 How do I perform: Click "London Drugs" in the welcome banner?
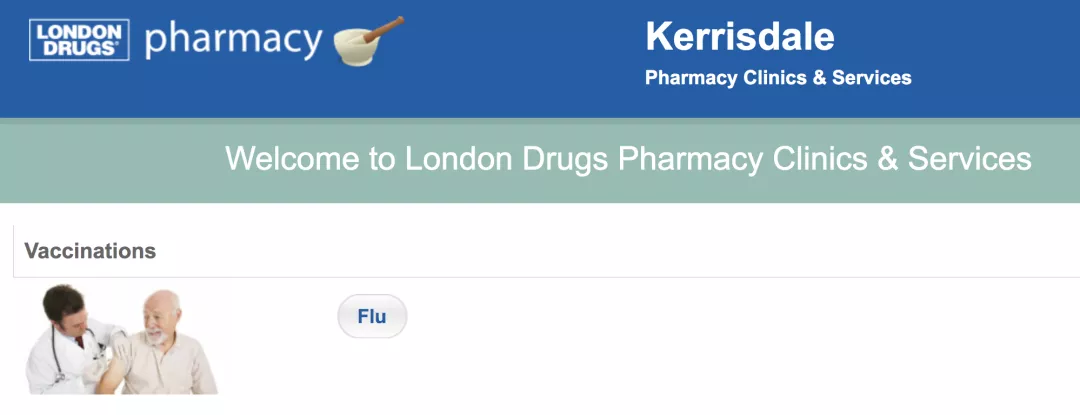point(507,159)
